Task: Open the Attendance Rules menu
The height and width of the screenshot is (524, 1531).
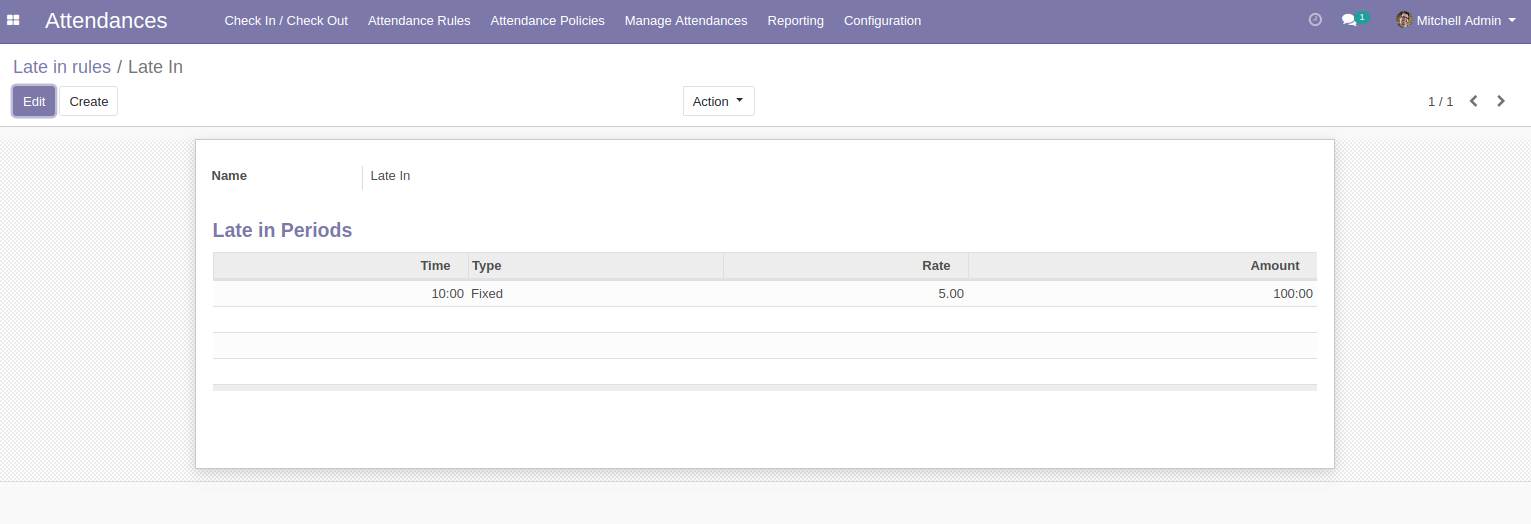Action: click(419, 21)
